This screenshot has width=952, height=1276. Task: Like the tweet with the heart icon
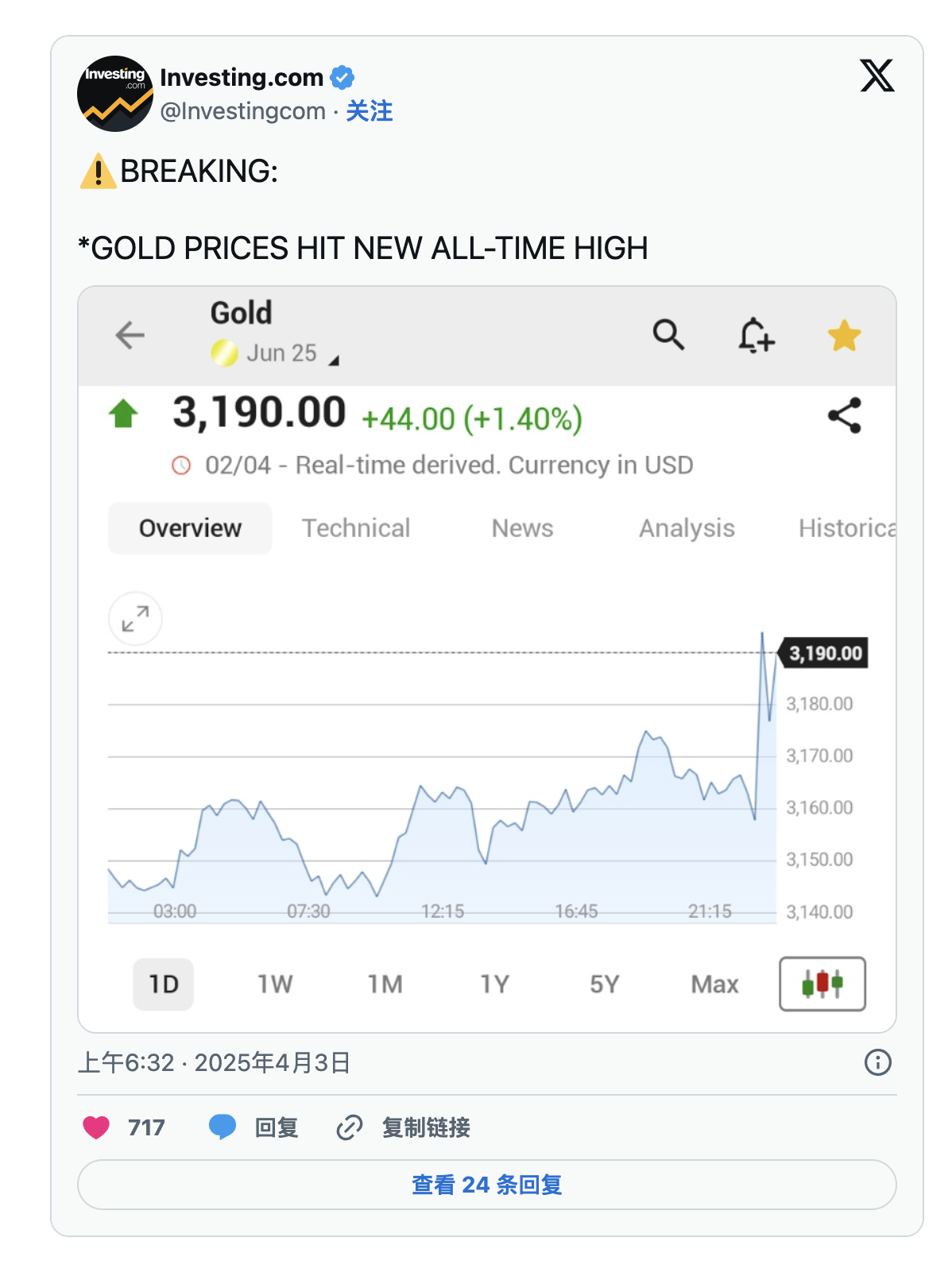(96, 1127)
